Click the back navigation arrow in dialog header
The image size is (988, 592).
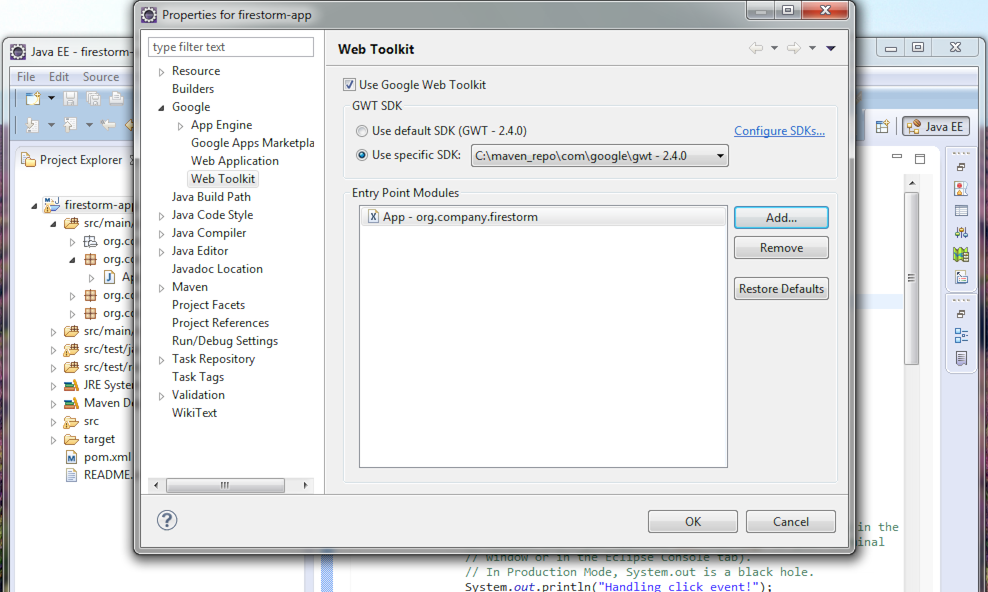(x=755, y=48)
